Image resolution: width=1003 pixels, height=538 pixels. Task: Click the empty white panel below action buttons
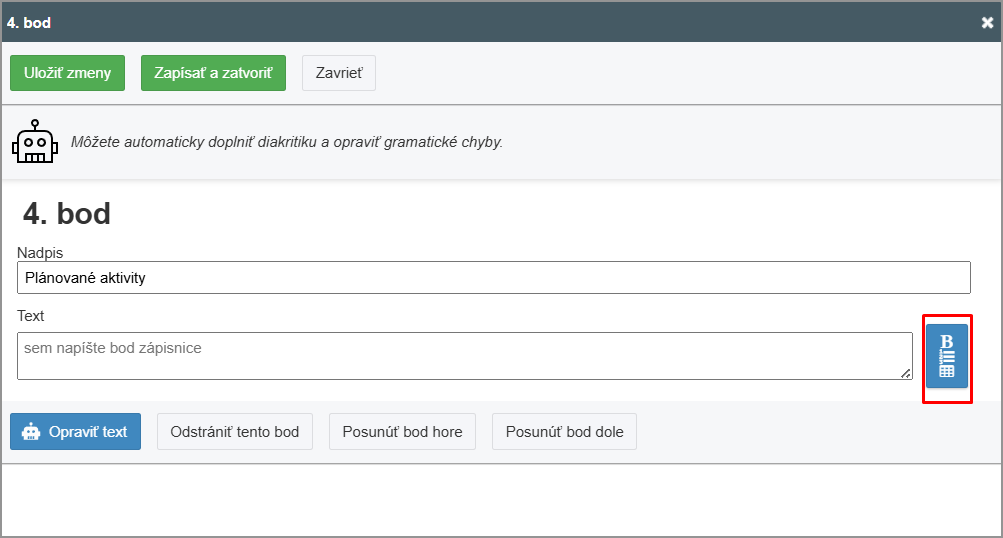pyautogui.click(x=500, y=500)
